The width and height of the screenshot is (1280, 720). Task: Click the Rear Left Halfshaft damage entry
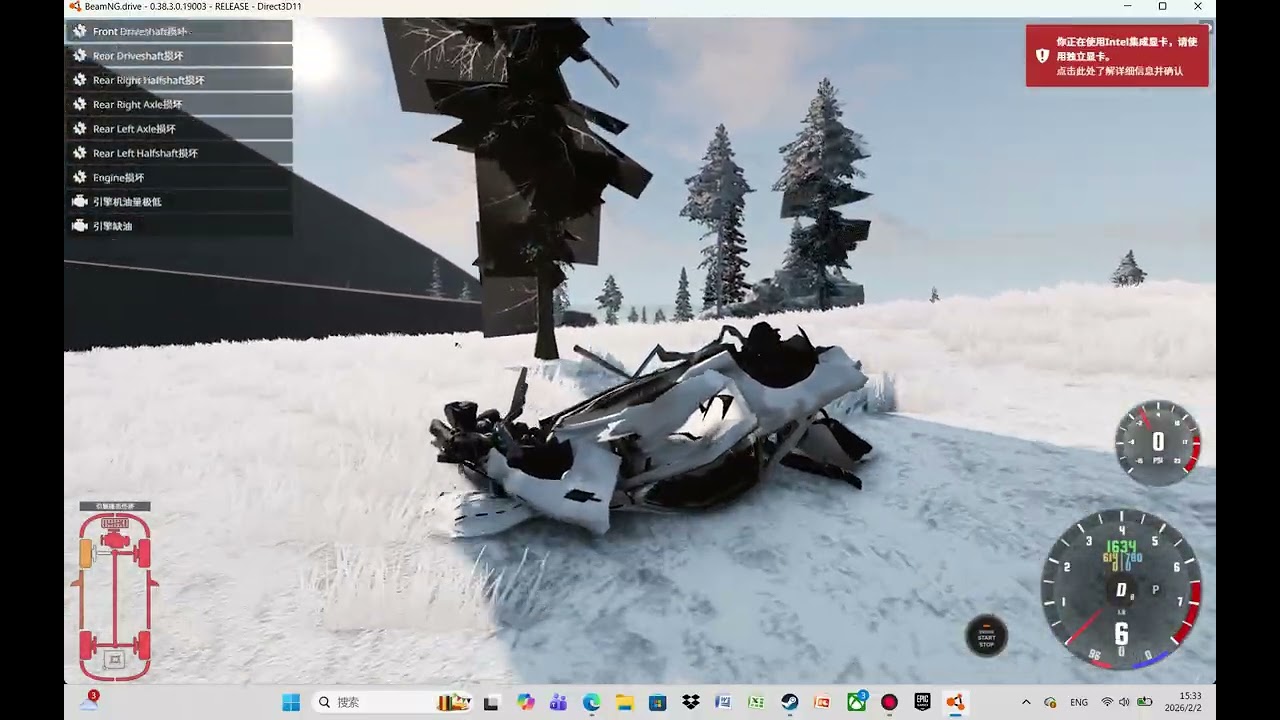click(x=180, y=153)
